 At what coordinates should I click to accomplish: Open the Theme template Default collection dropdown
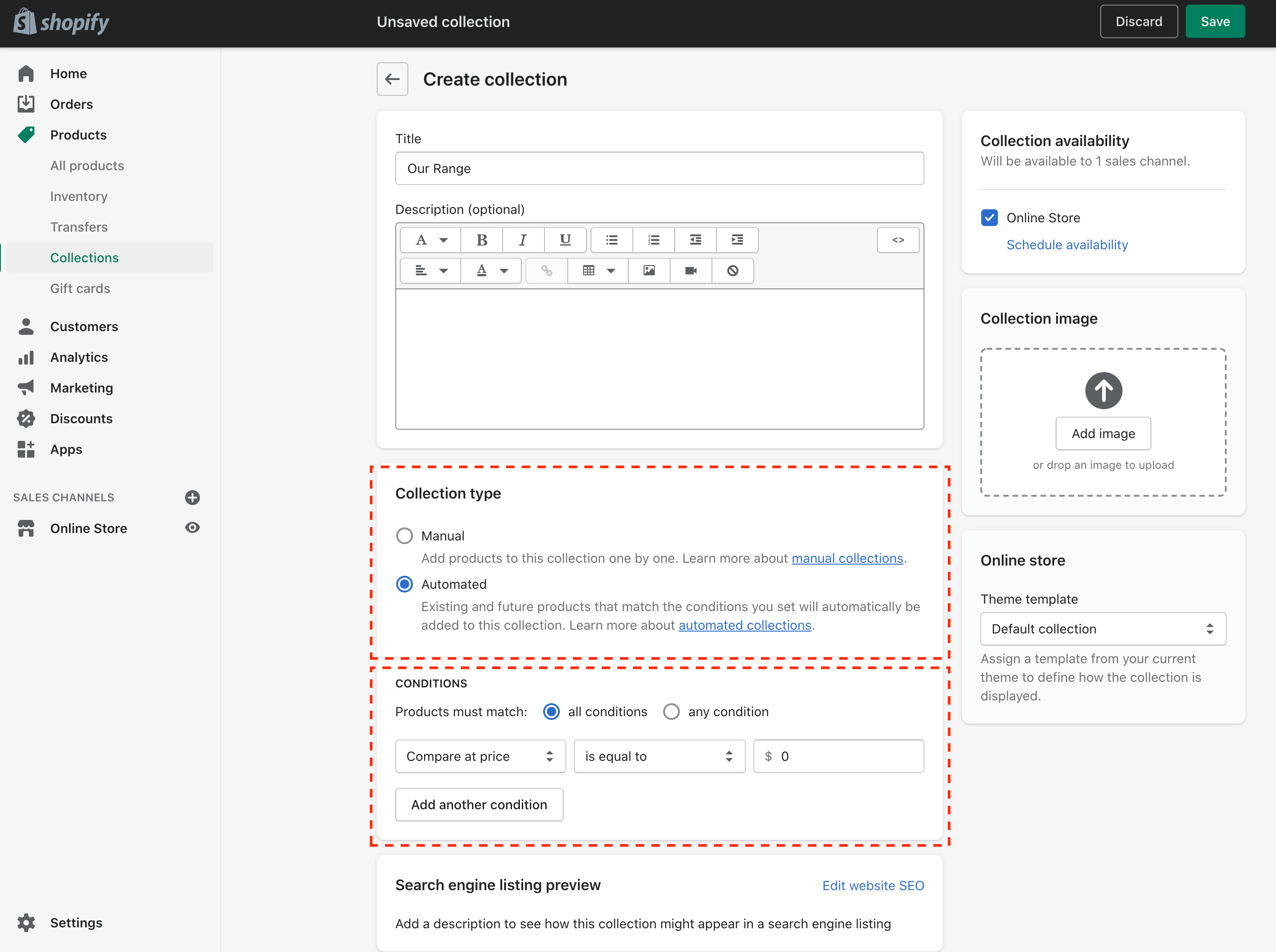coord(1103,629)
